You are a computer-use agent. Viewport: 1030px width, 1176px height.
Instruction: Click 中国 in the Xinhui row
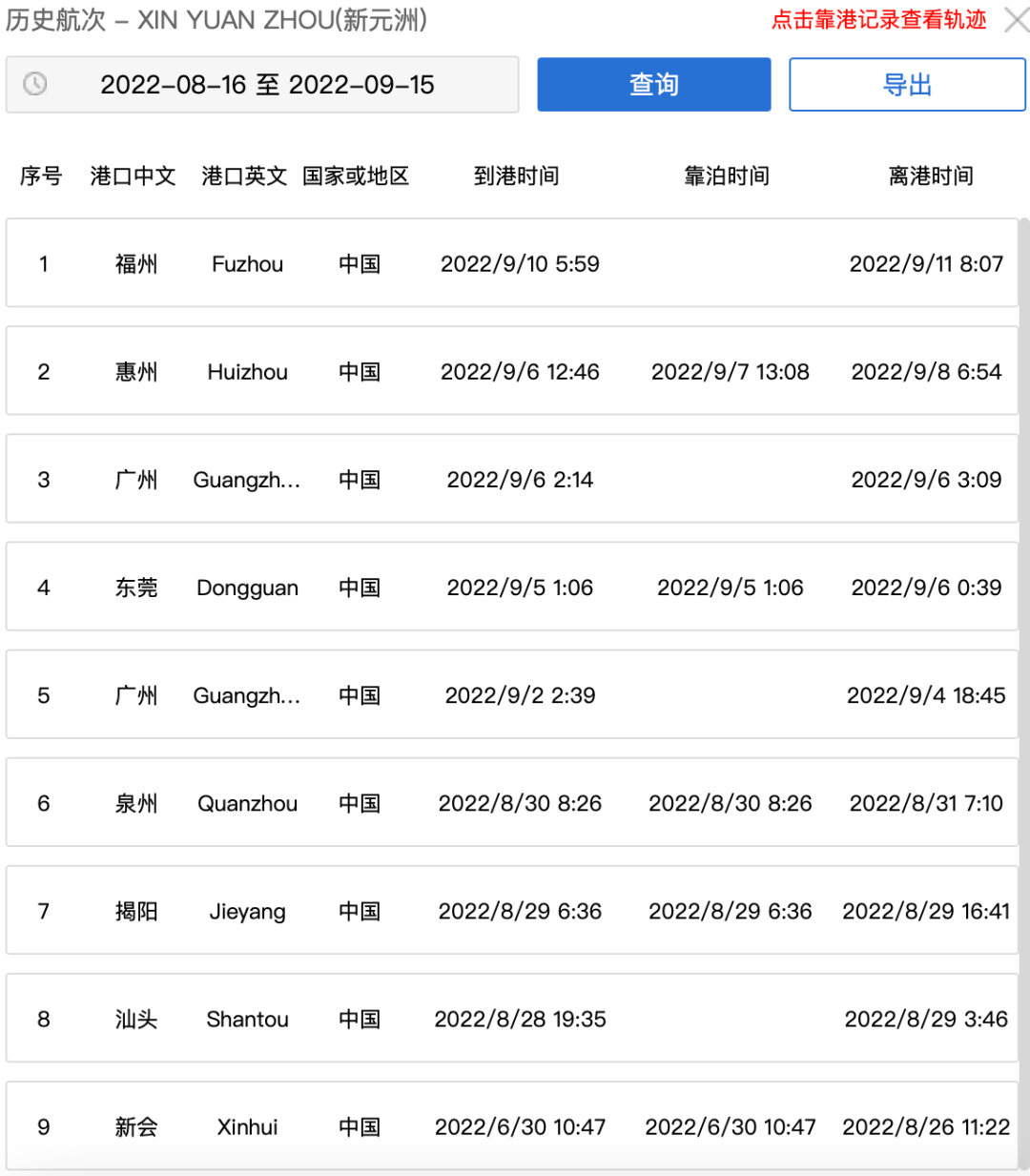360,1126
